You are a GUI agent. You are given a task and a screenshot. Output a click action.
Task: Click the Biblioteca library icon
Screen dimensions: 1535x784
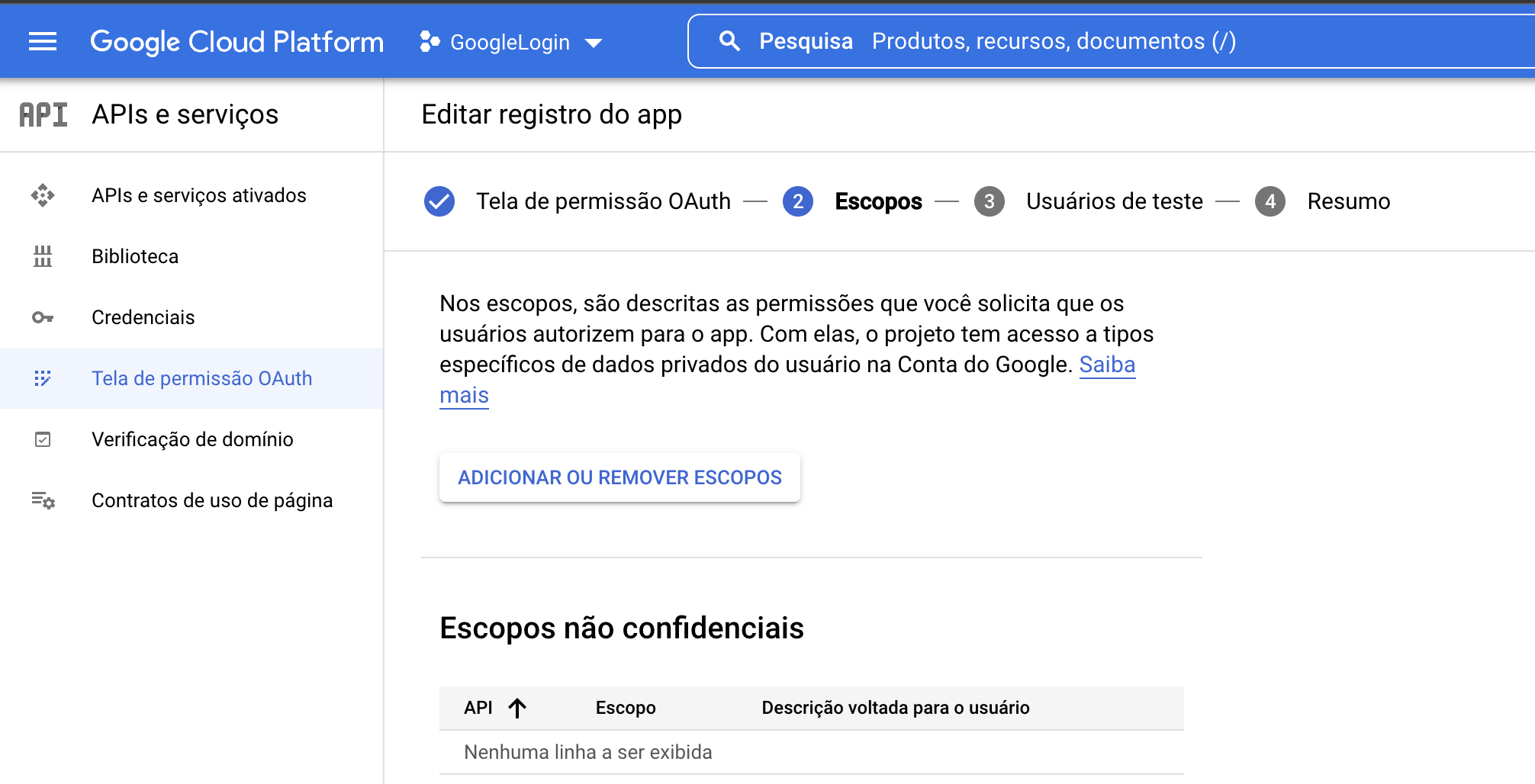tap(43, 256)
